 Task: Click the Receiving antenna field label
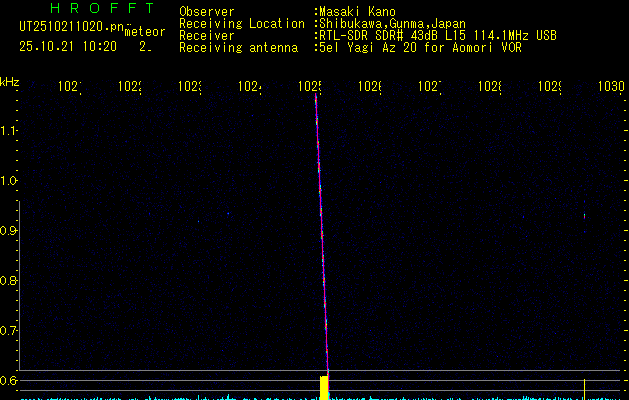[238, 47]
